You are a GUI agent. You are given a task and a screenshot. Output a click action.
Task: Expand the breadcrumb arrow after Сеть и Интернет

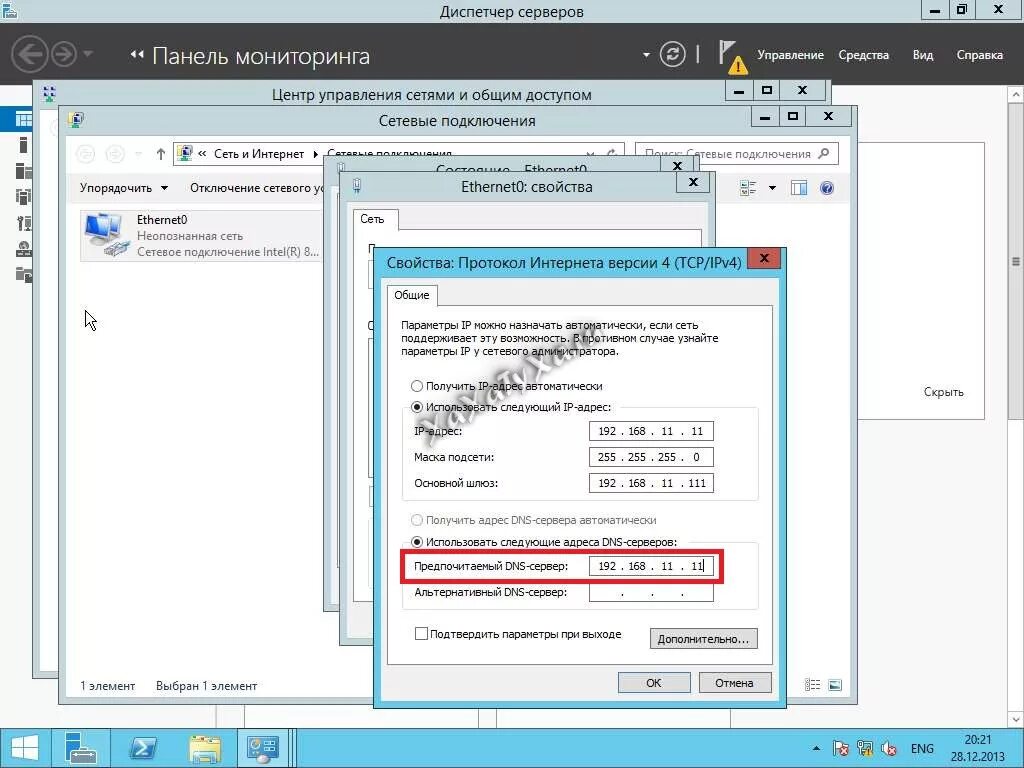[x=315, y=154]
